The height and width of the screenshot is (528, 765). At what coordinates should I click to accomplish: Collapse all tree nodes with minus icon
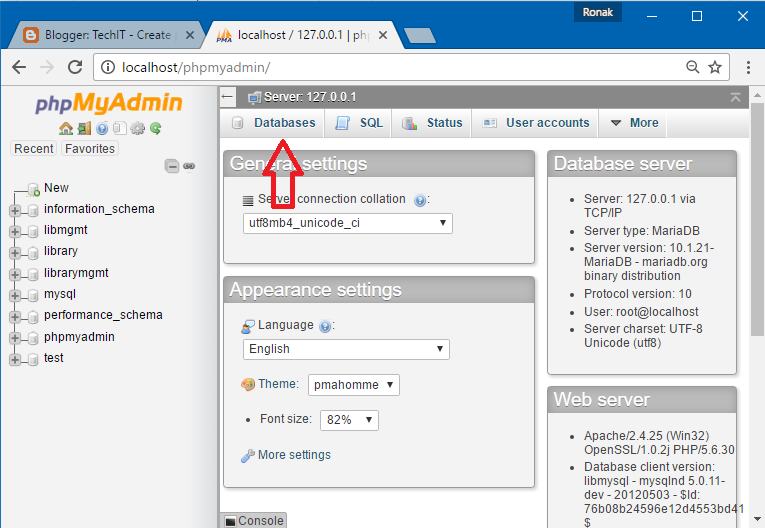[x=172, y=166]
